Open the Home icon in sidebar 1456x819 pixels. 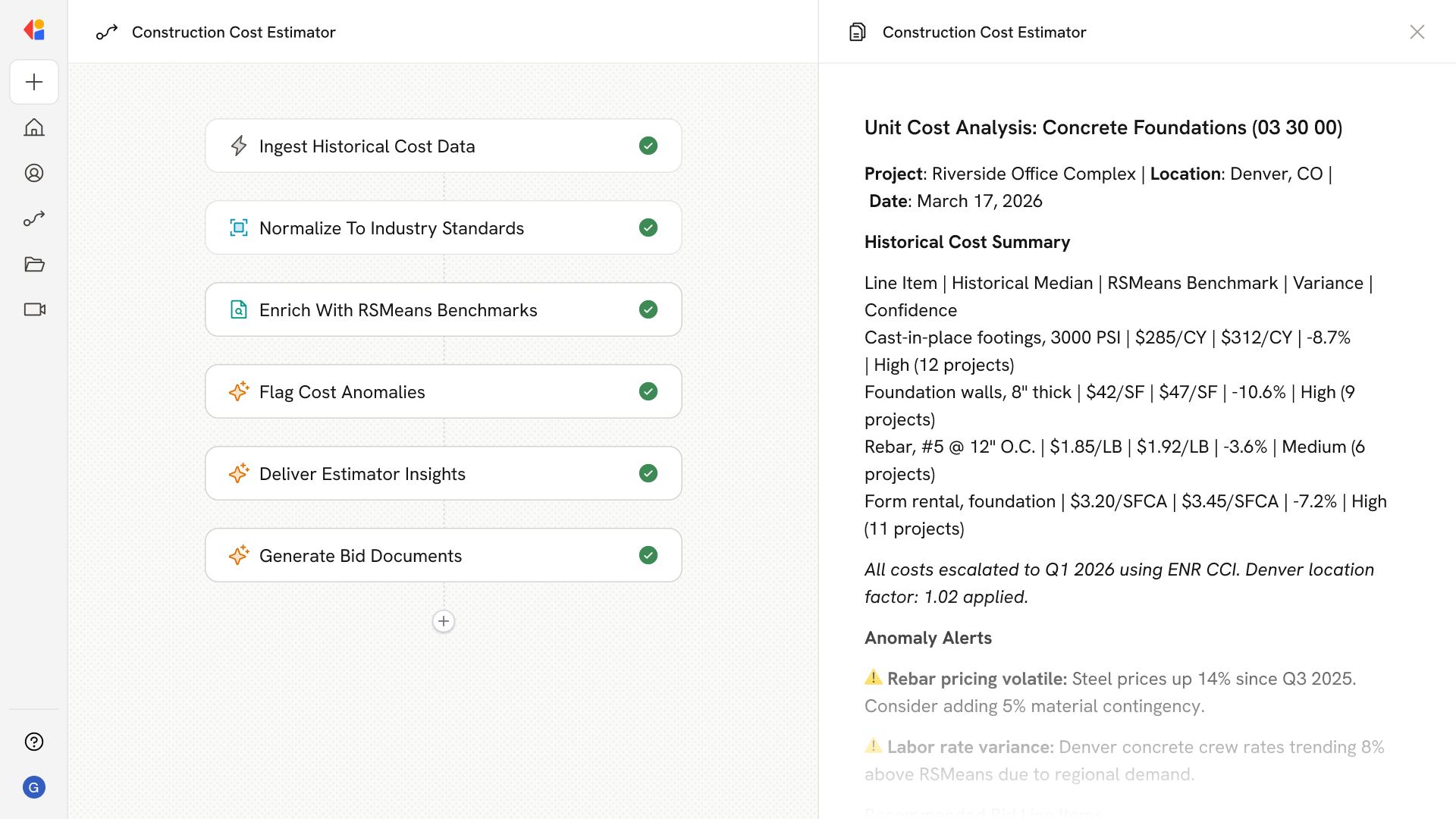point(34,127)
